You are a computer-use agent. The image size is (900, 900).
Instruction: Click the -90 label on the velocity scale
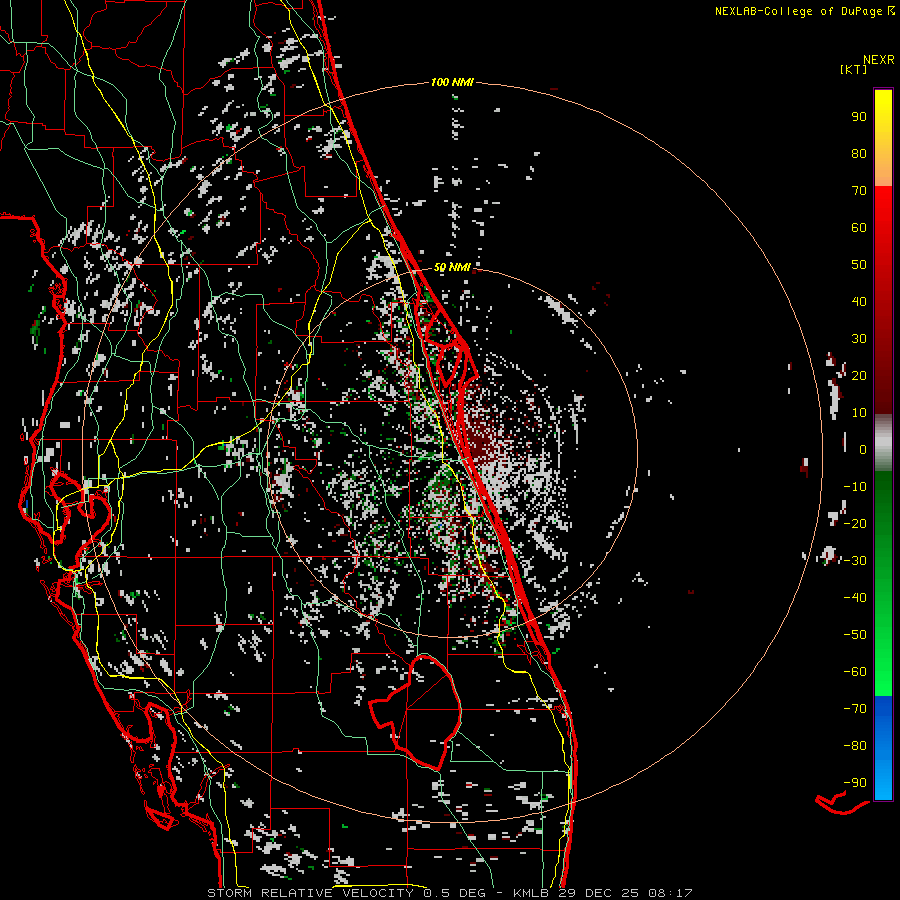tap(854, 782)
